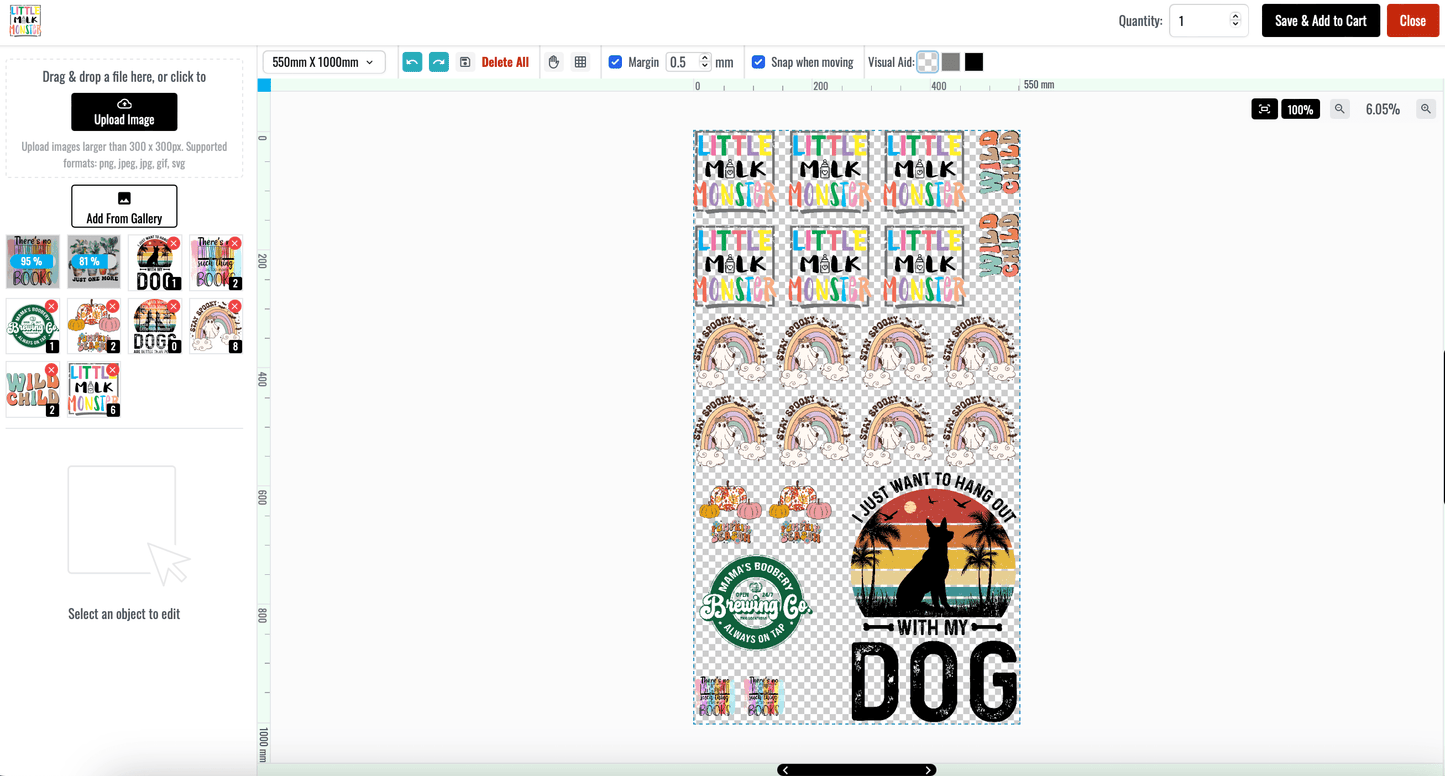Select the black Visual Aid swatch
Viewport: 1445px width, 776px height.
point(974,62)
